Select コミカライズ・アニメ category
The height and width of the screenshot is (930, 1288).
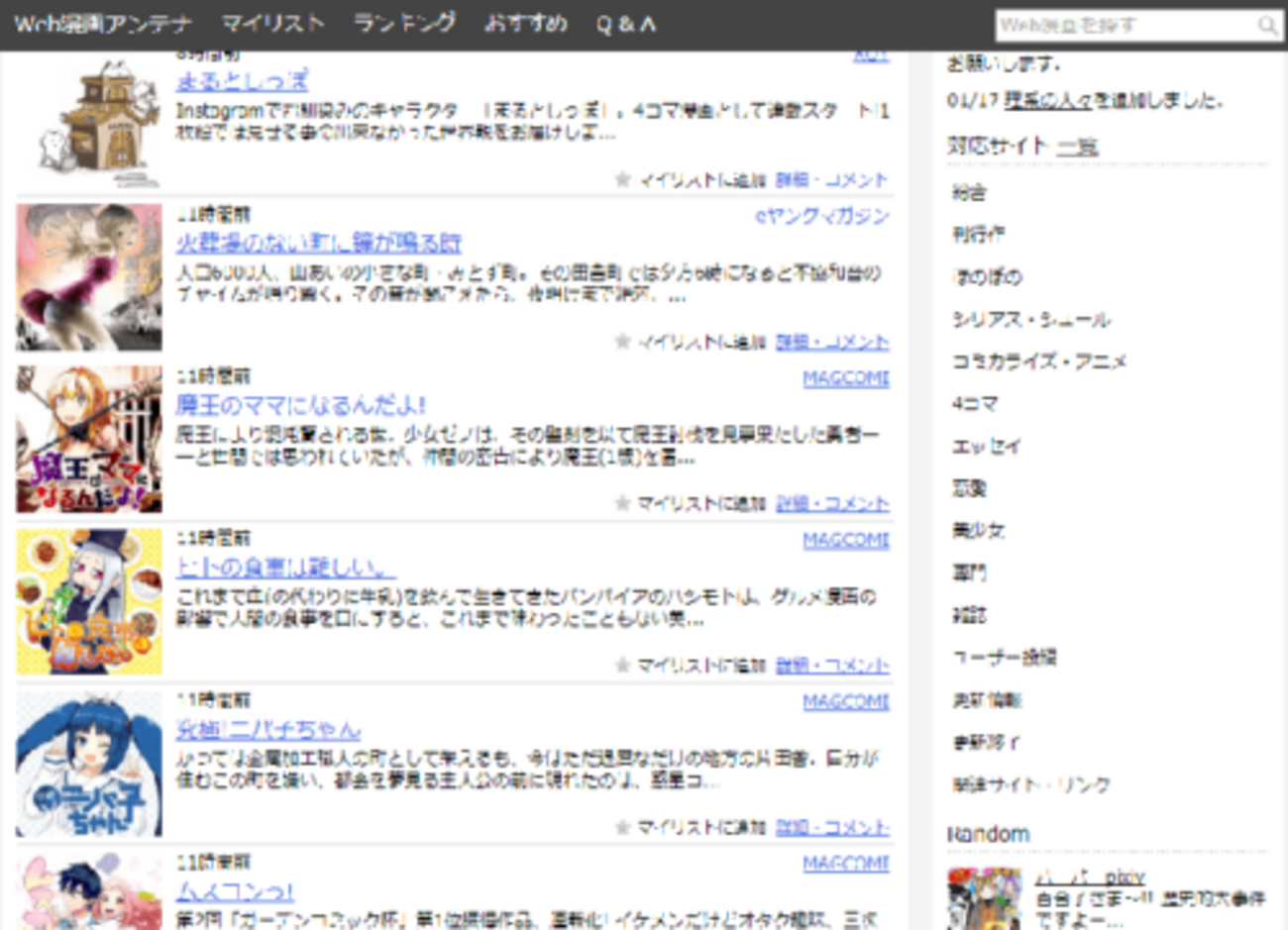coord(1039,362)
